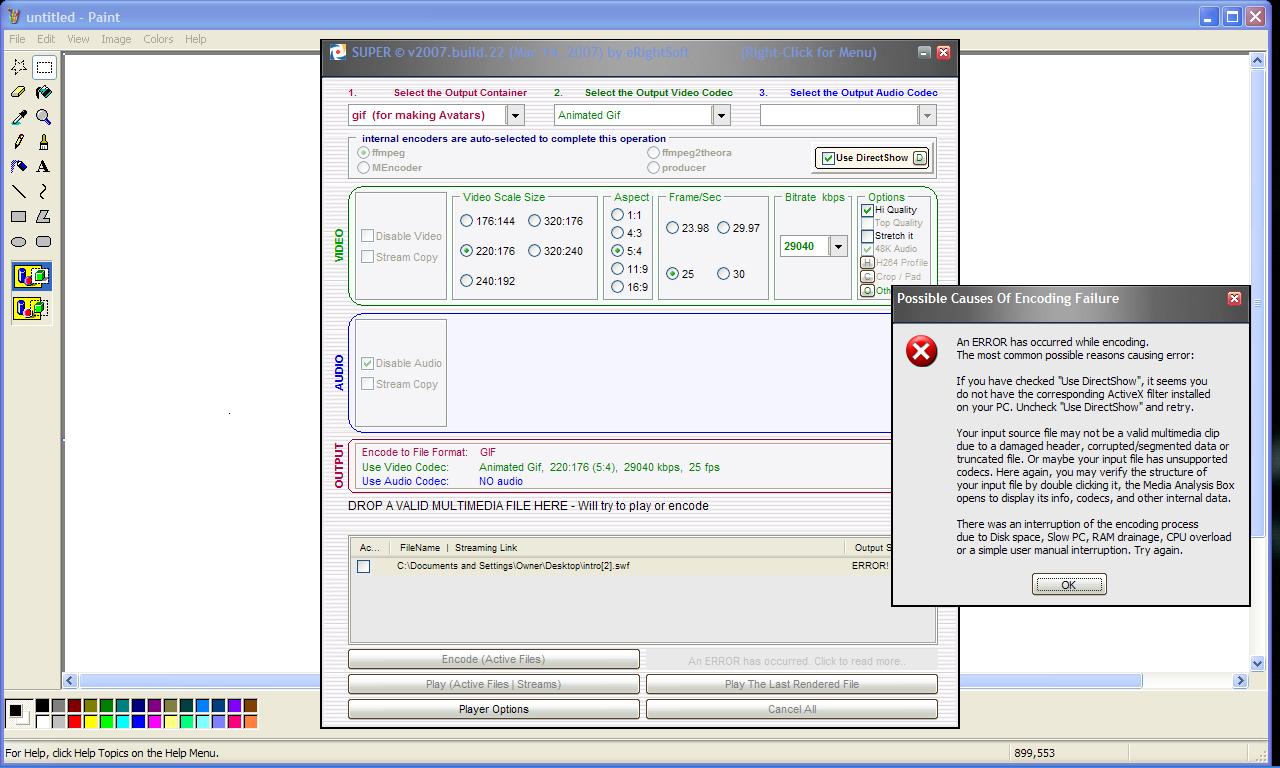Viewport: 1280px width, 768px height.
Task: Choose the Ellipse shape tool
Action: (18, 242)
